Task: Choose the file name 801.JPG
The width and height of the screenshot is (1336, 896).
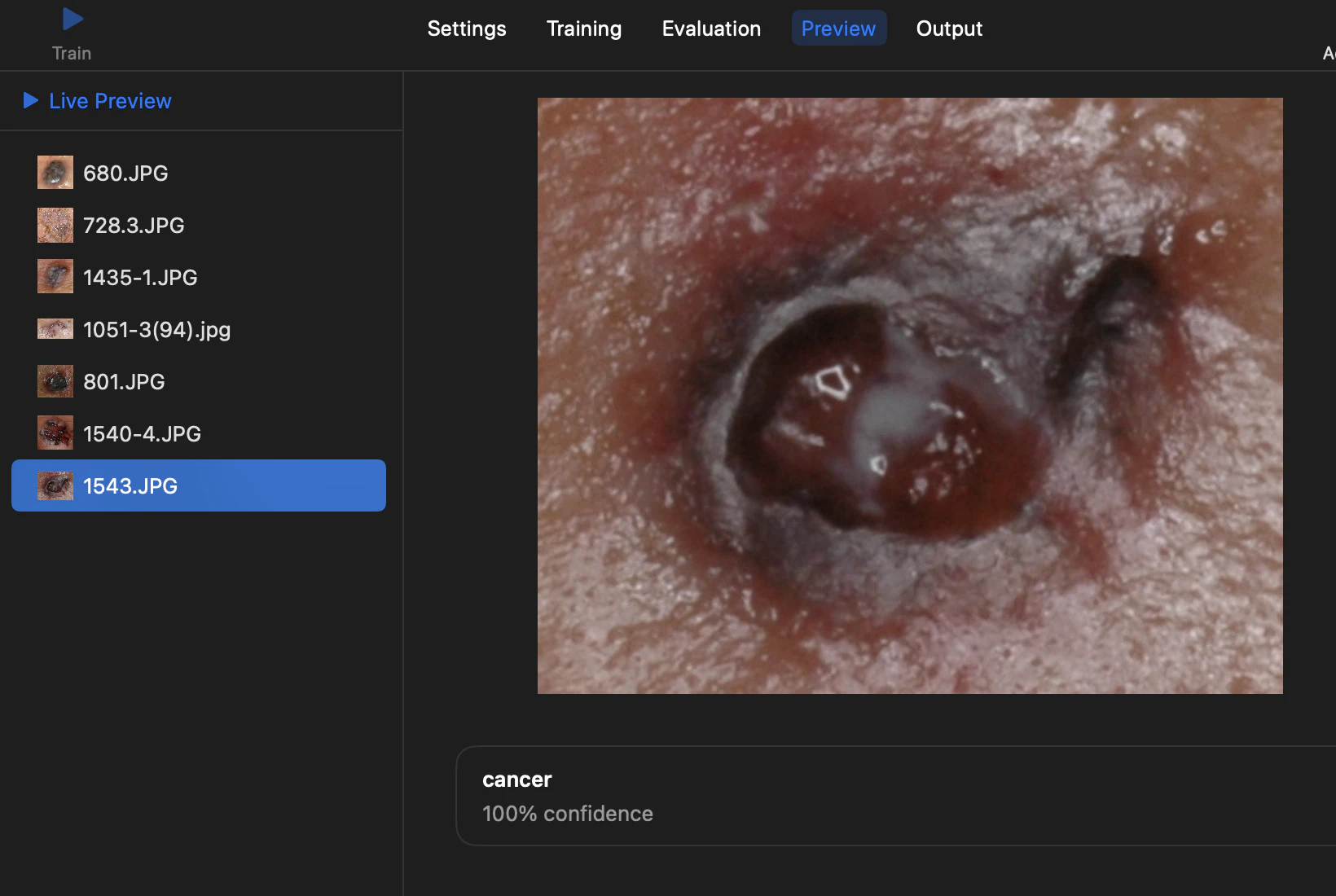Action: (x=124, y=382)
